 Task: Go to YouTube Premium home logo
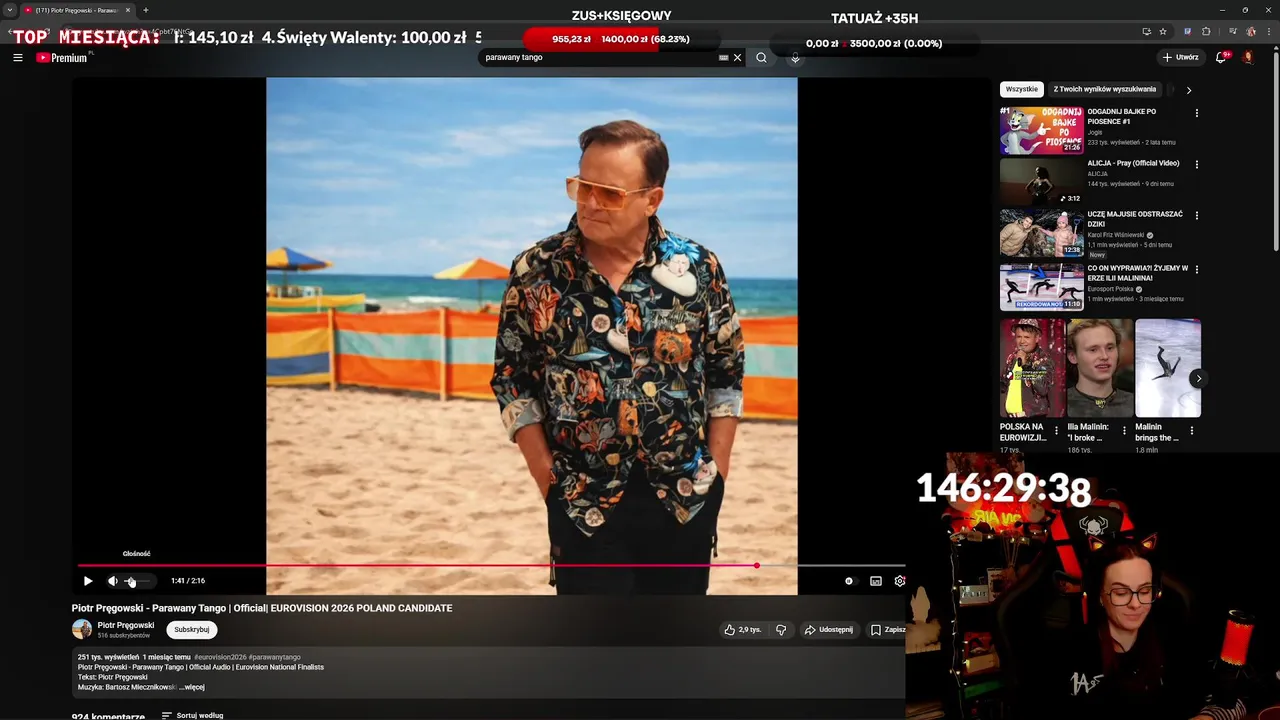pyautogui.click(x=62, y=58)
